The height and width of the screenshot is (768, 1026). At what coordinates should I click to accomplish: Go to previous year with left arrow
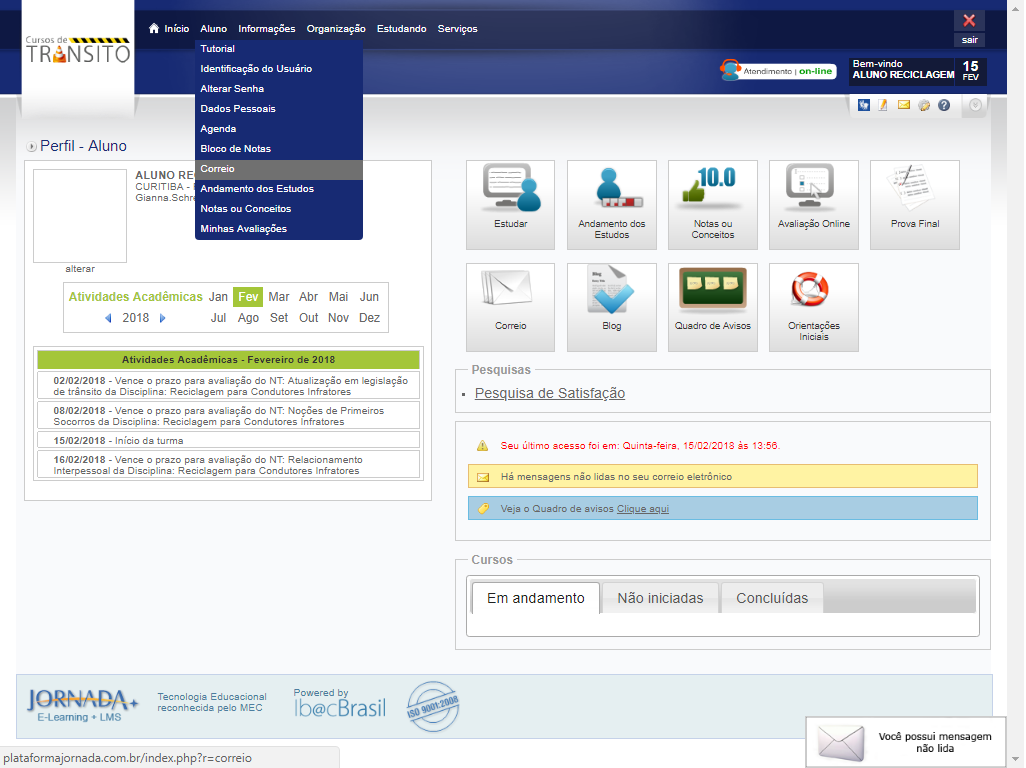(x=109, y=318)
